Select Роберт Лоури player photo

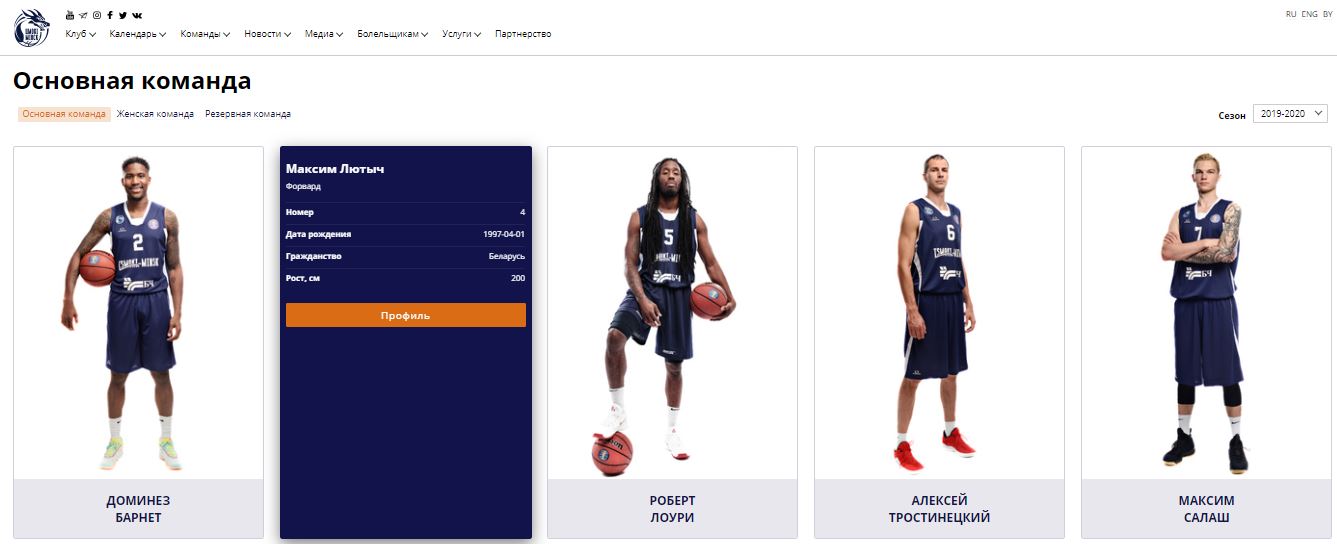672,314
